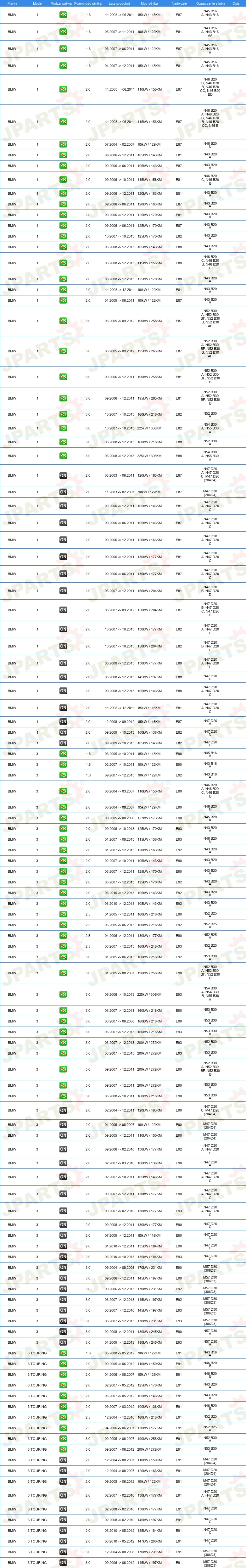Click petrol icon in 225kW / 306KM E88 row
Viewport: 246px width, 1568px height.
click(x=63, y=456)
